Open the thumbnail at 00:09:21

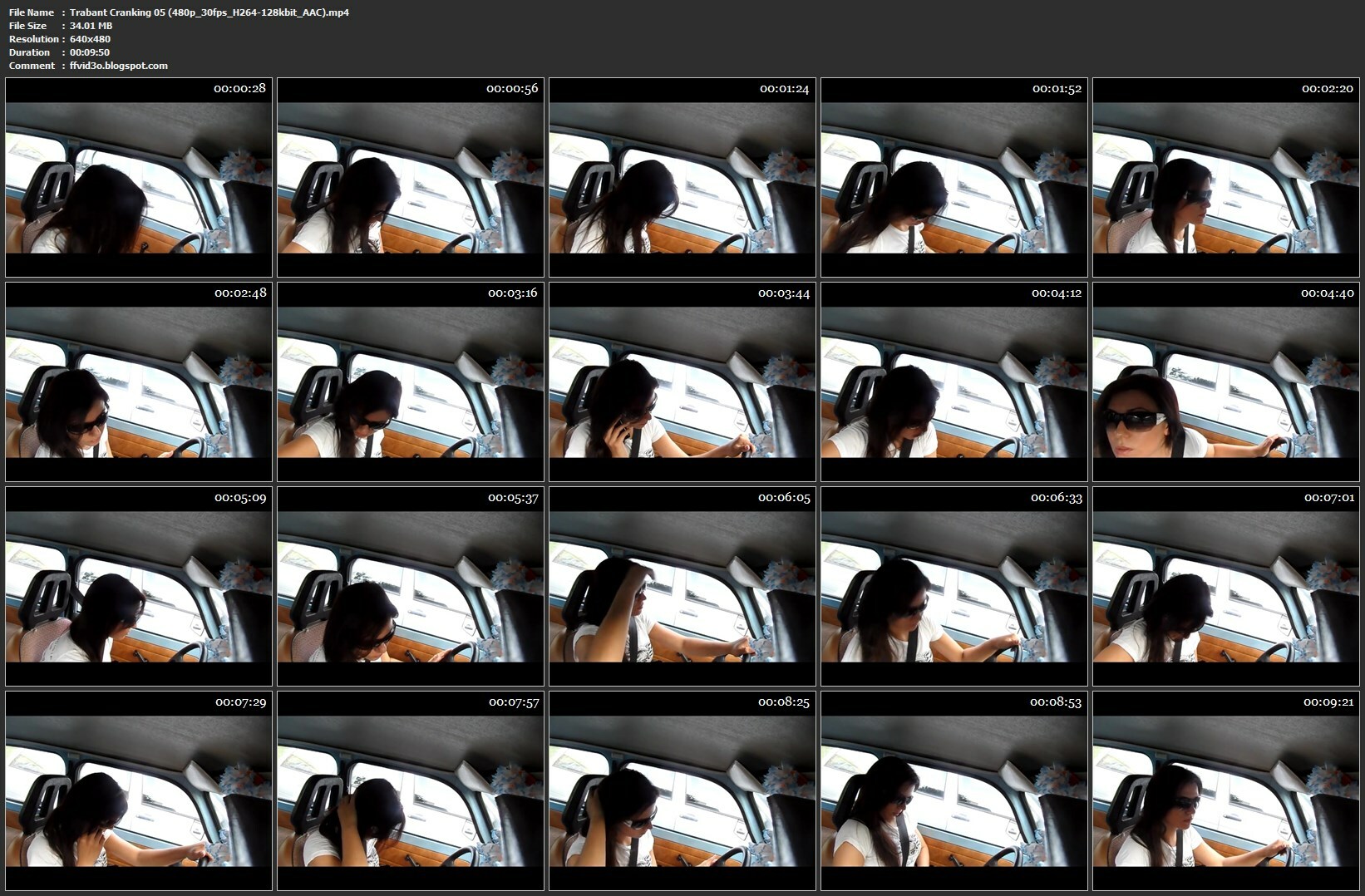pos(1226,790)
